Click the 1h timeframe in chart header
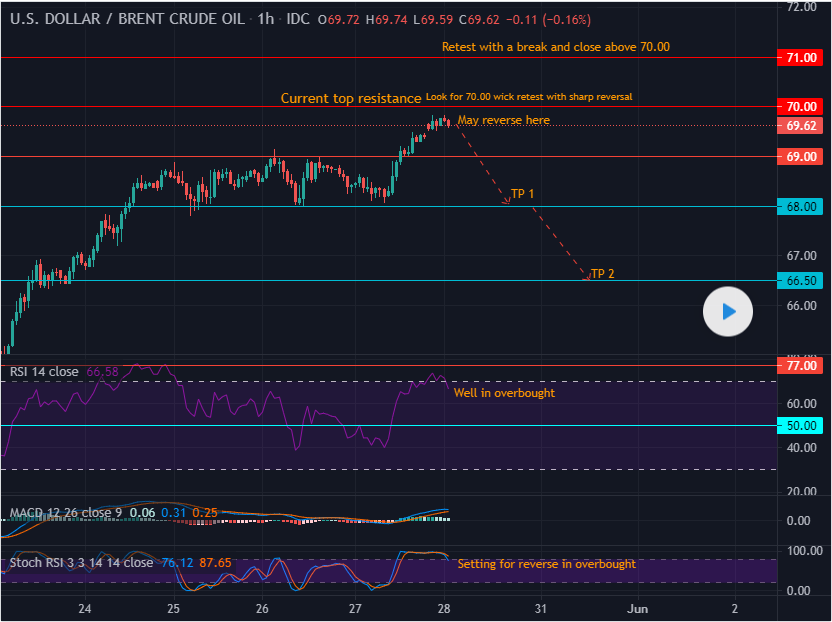The image size is (832, 622). [265, 20]
